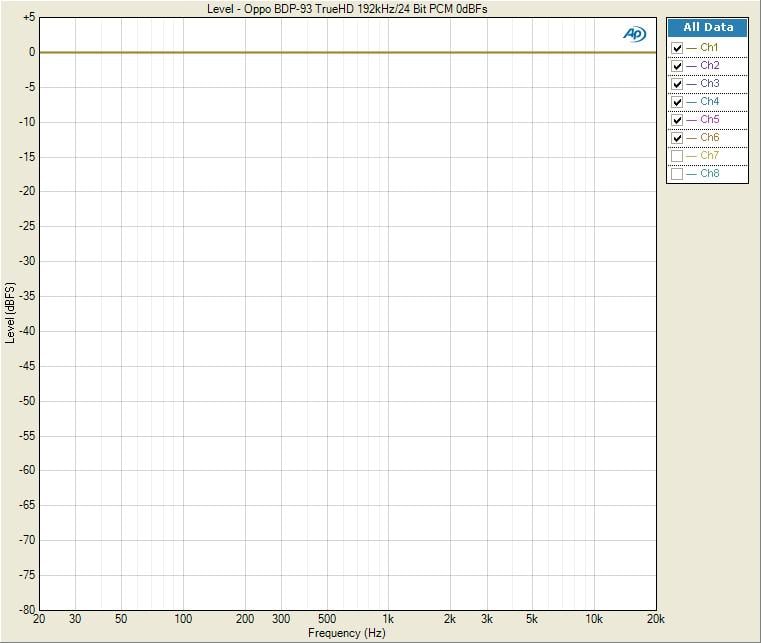Untick the Ch6 checkbox
Viewport: 761px width, 643px height.
[677, 138]
